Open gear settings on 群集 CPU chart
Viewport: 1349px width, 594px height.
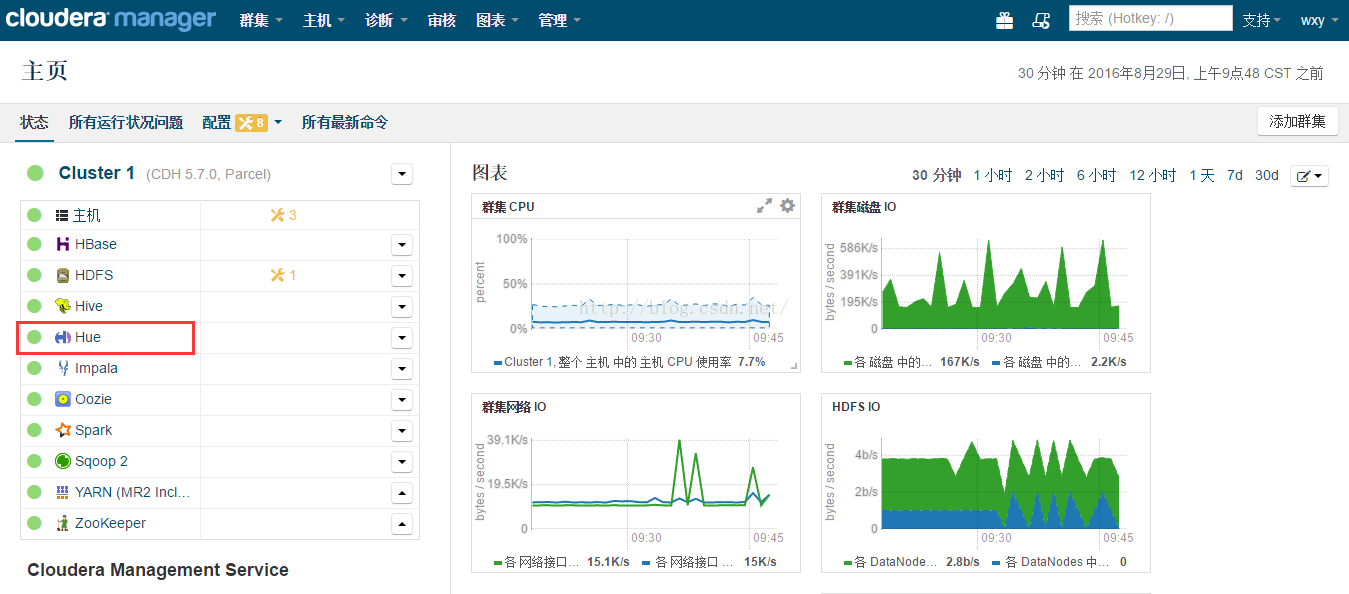pos(787,206)
